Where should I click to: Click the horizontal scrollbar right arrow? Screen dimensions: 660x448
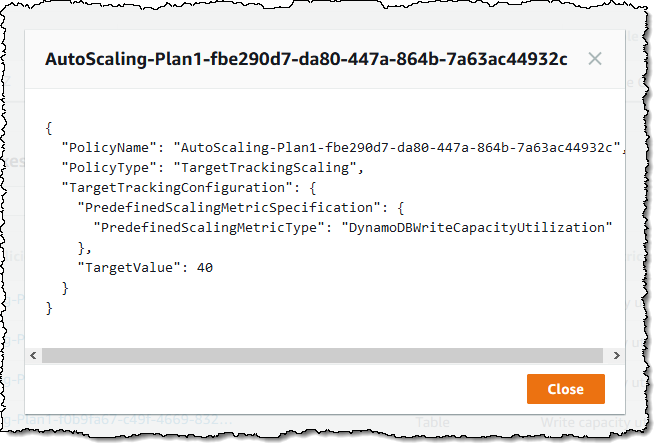(x=609, y=354)
